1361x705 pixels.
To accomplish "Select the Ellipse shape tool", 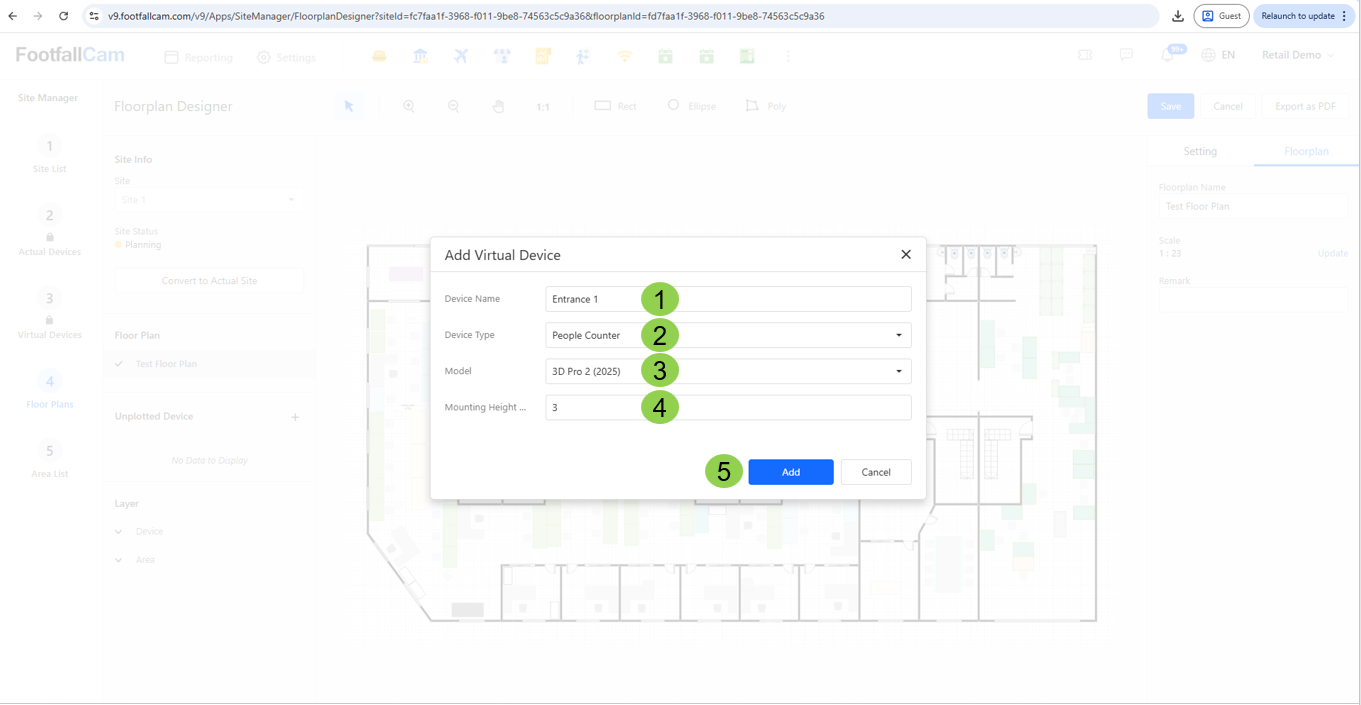I will [x=691, y=106].
